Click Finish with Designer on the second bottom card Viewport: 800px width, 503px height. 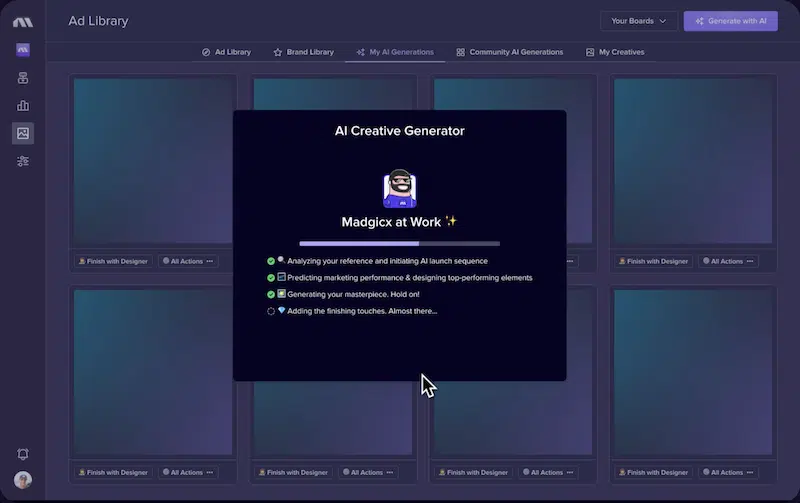pos(293,472)
